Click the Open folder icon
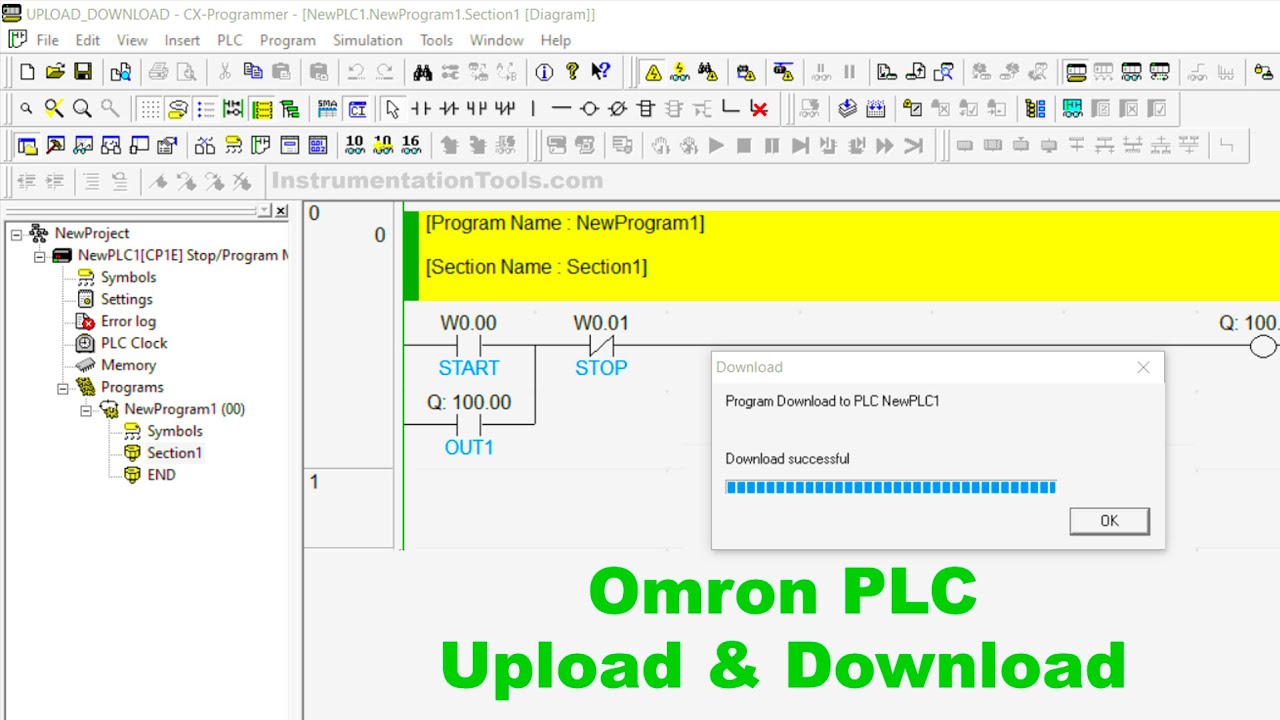Image resolution: width=1280 pixels, height=720 pixels. tap(55, 72)
